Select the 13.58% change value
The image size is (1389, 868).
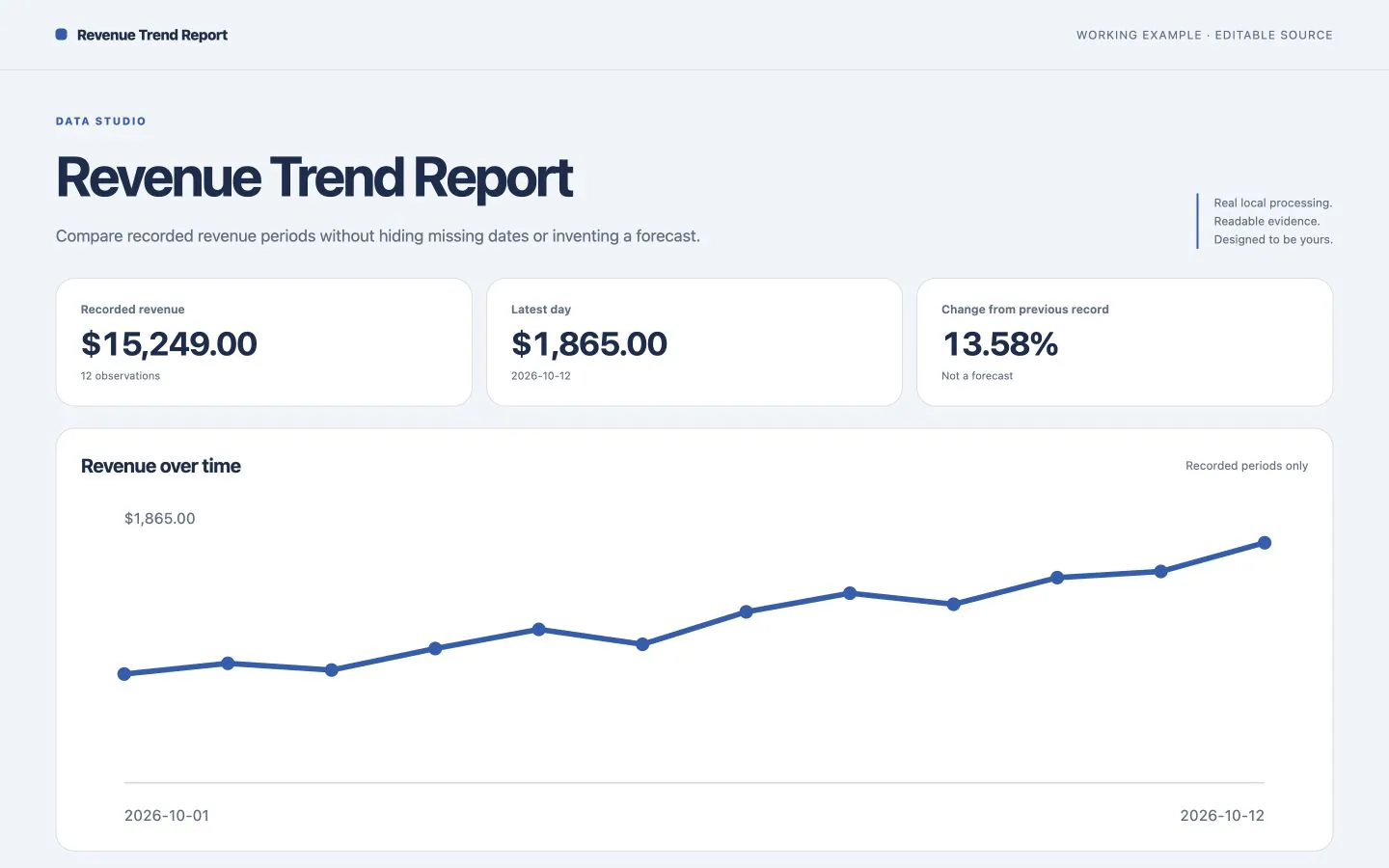(1000, 344)
